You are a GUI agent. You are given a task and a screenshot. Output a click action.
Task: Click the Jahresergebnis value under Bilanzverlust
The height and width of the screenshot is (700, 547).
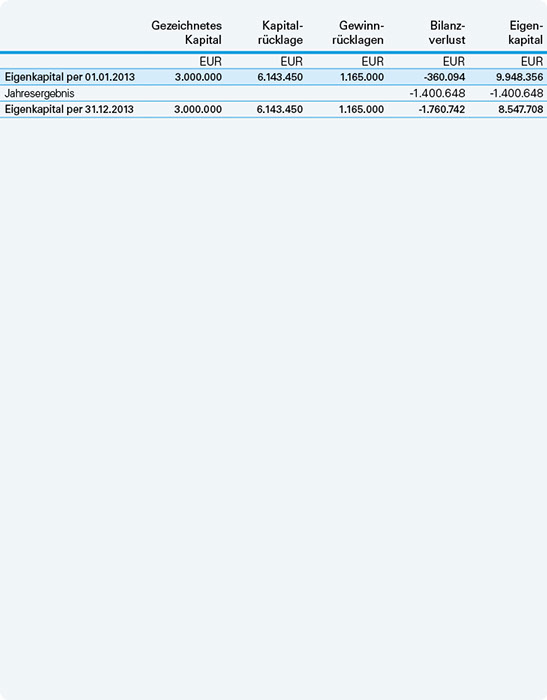(x=437, y=93)
